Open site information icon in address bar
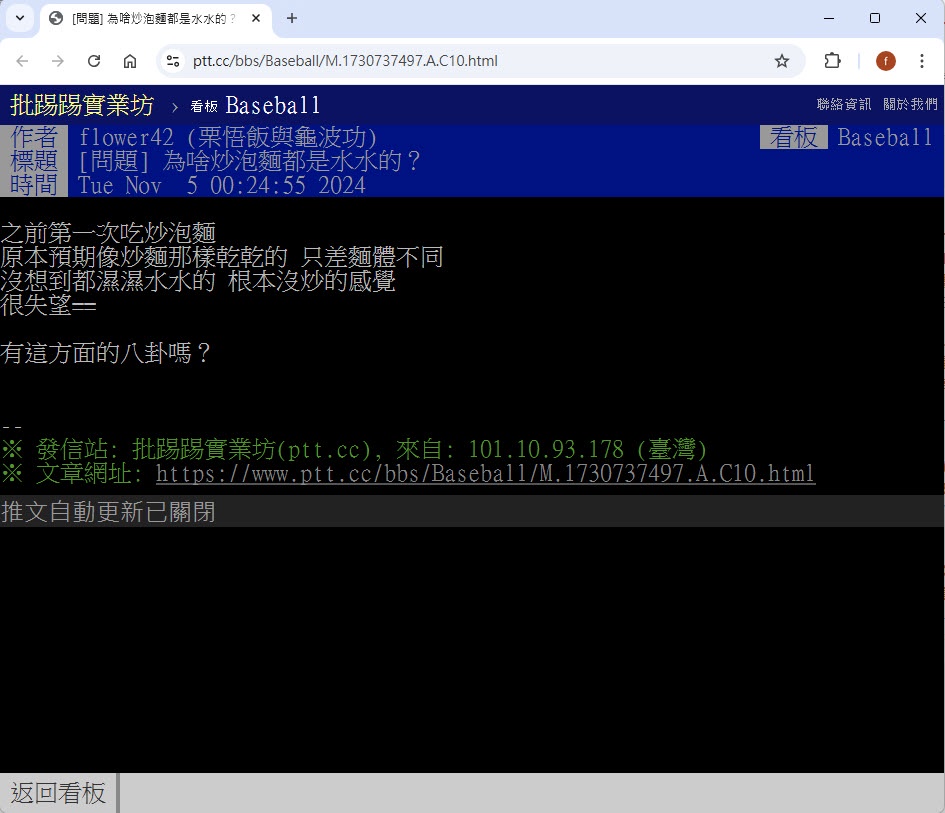 click(x=173, y=61)
